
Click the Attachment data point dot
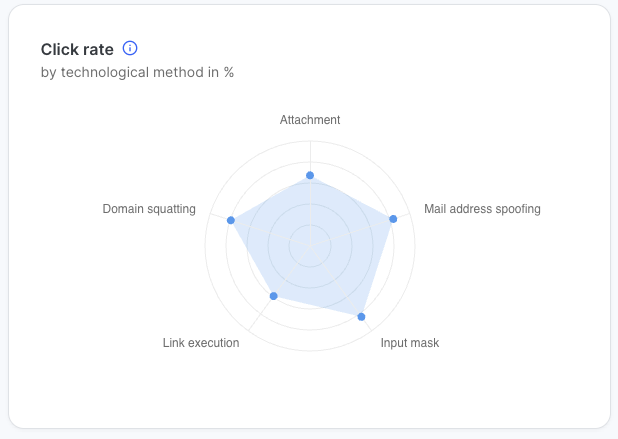310,175
